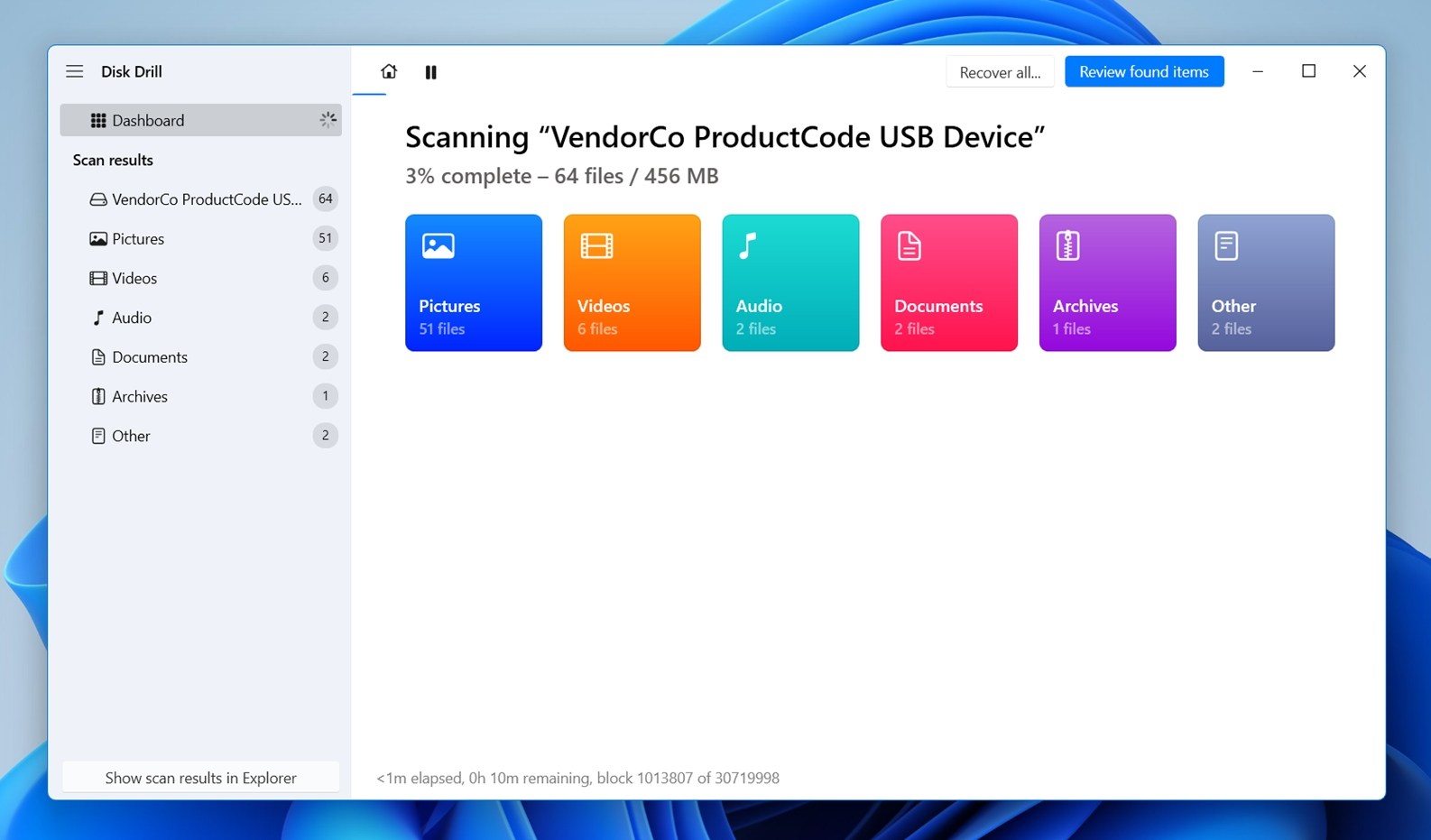Viewport: 1431px width, 840px height.
Task: Select Dashboard in the sidebar
Action: coord(200,120)
